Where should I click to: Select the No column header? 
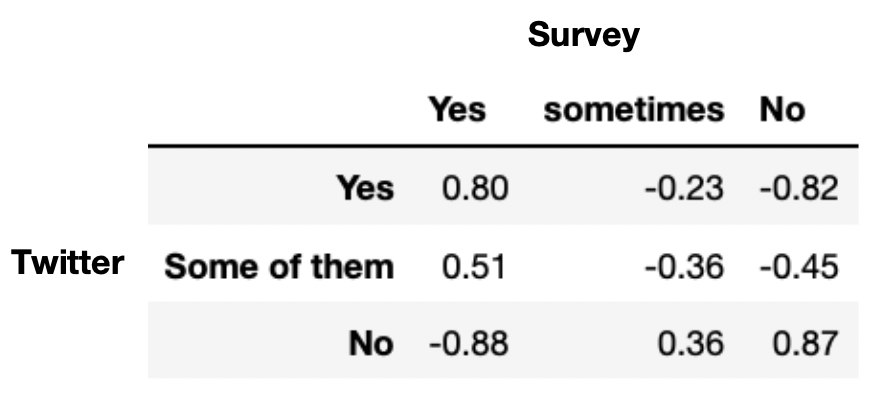pos(782,110)
